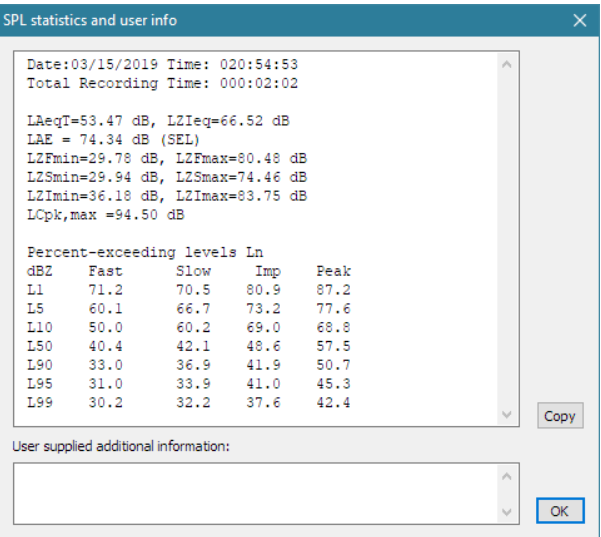The image size is (601, 537).
Task: Focus the user supplied additional information field
Action: click(x=254, y=493)
